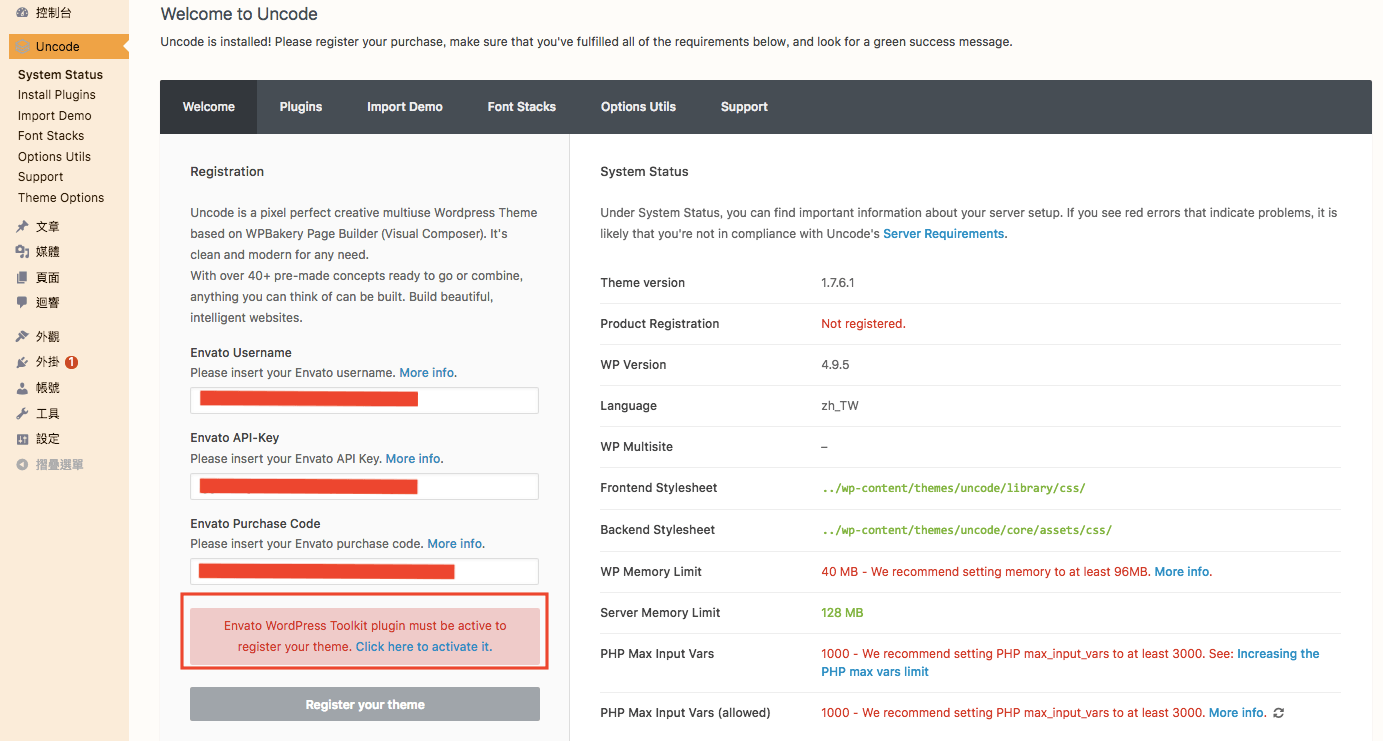Switch to the Plugins tab
This screenshot has height=741, width=1383.
tap(301, 107)
